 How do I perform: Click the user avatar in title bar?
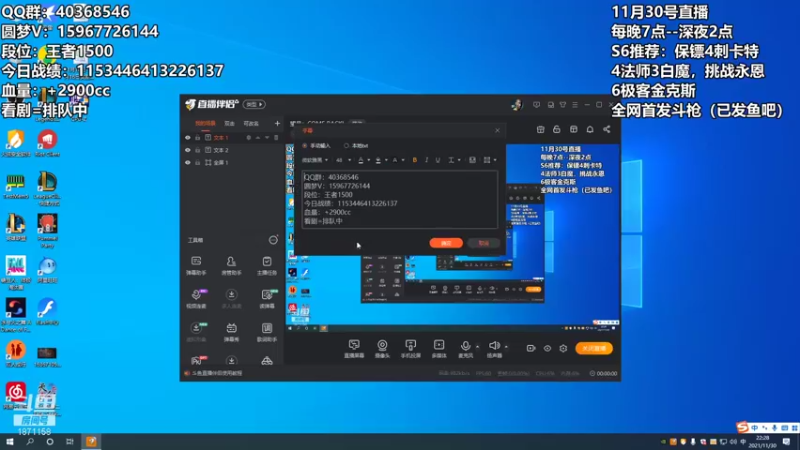(x=517, y=105)
